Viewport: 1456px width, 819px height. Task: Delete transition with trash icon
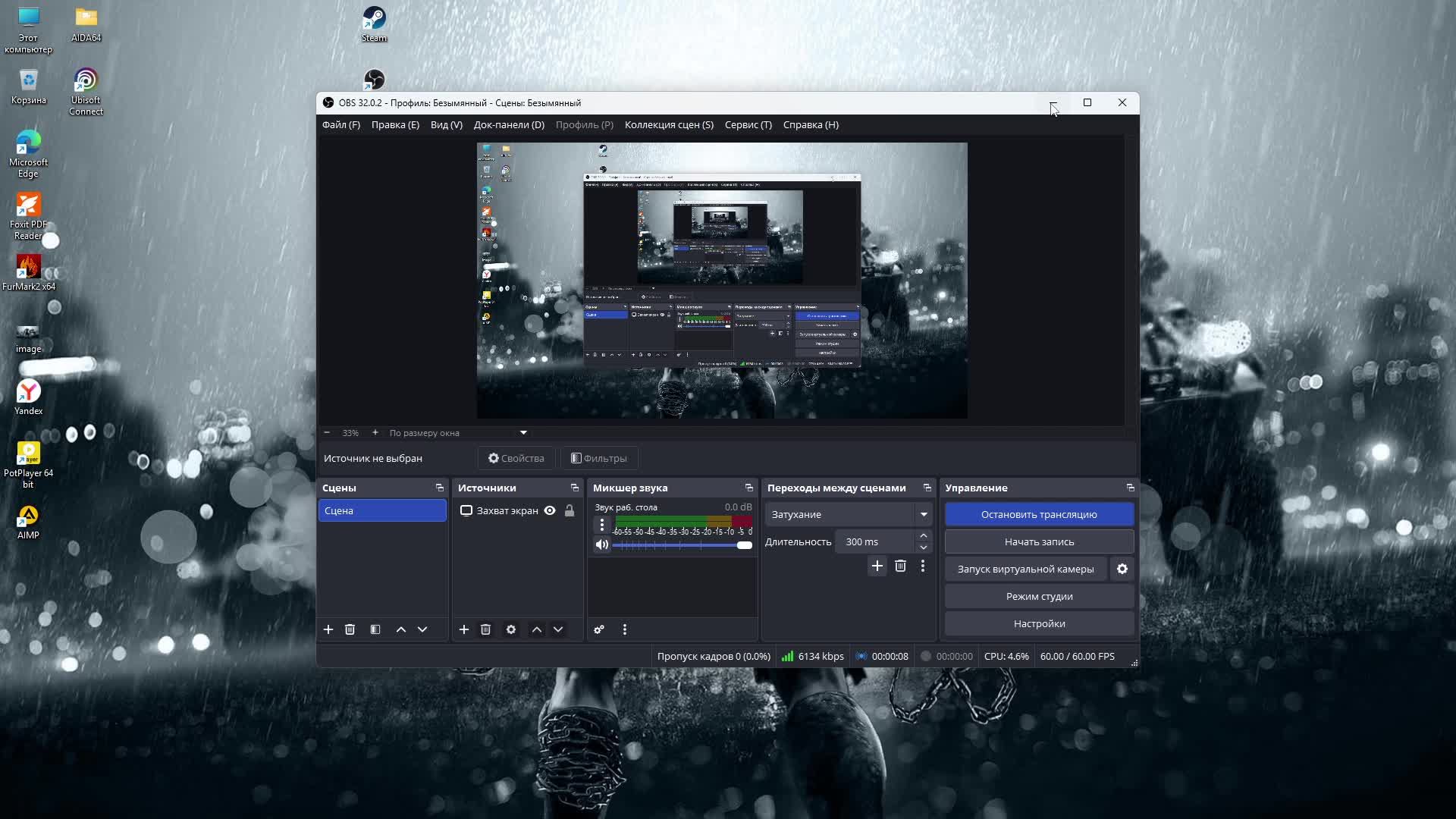pyautogui.click(x=900, y=566)
